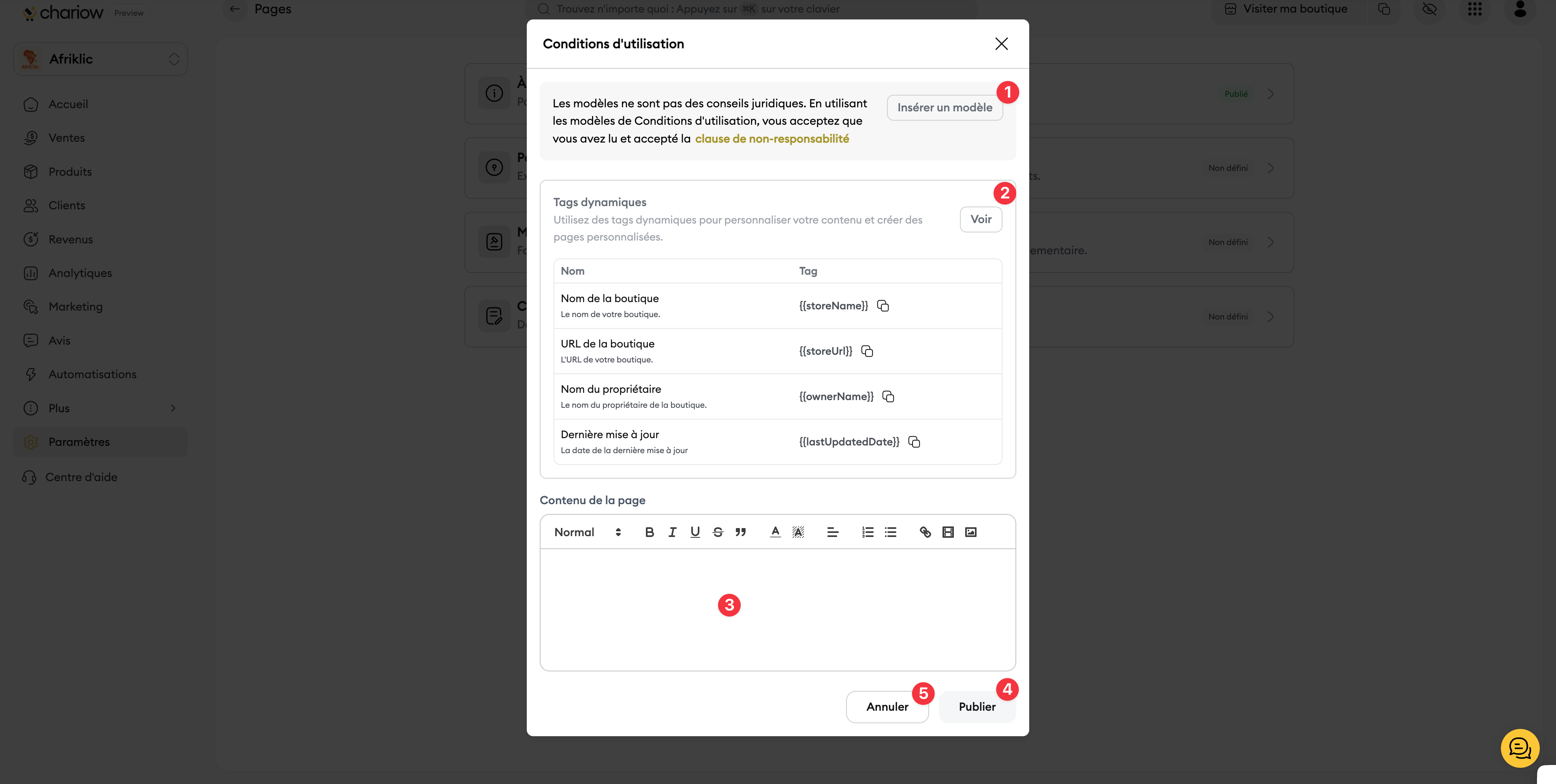This screenshot has height=784, width=1556.
Task: Open Analytiques in sidebar
Action: tap(100, 273)
